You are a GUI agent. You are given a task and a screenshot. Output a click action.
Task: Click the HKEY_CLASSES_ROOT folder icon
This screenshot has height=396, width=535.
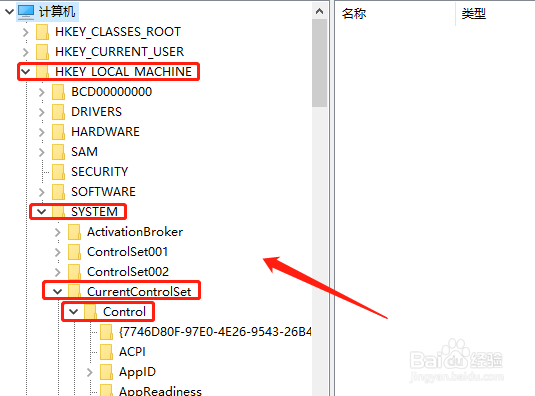click(42, 32)
